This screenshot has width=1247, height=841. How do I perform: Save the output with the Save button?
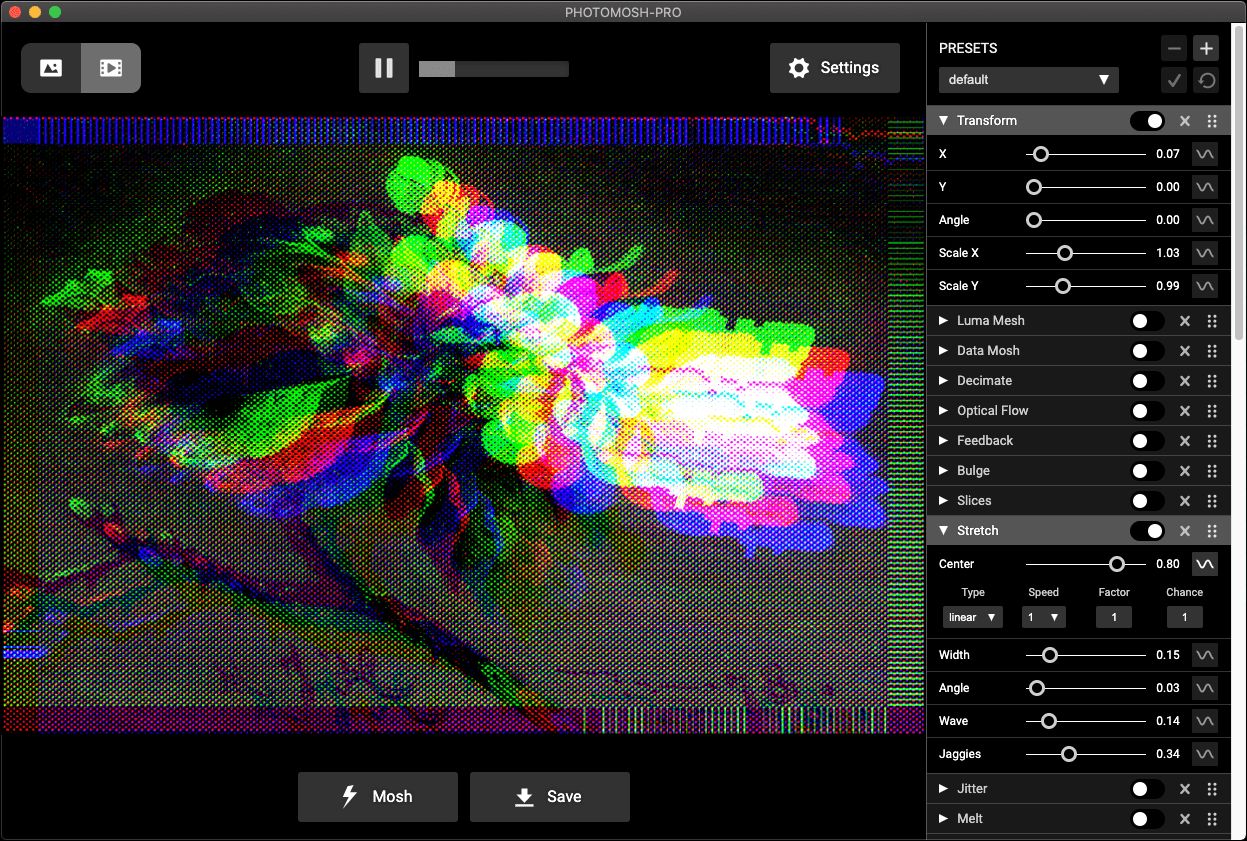point(549,796)
